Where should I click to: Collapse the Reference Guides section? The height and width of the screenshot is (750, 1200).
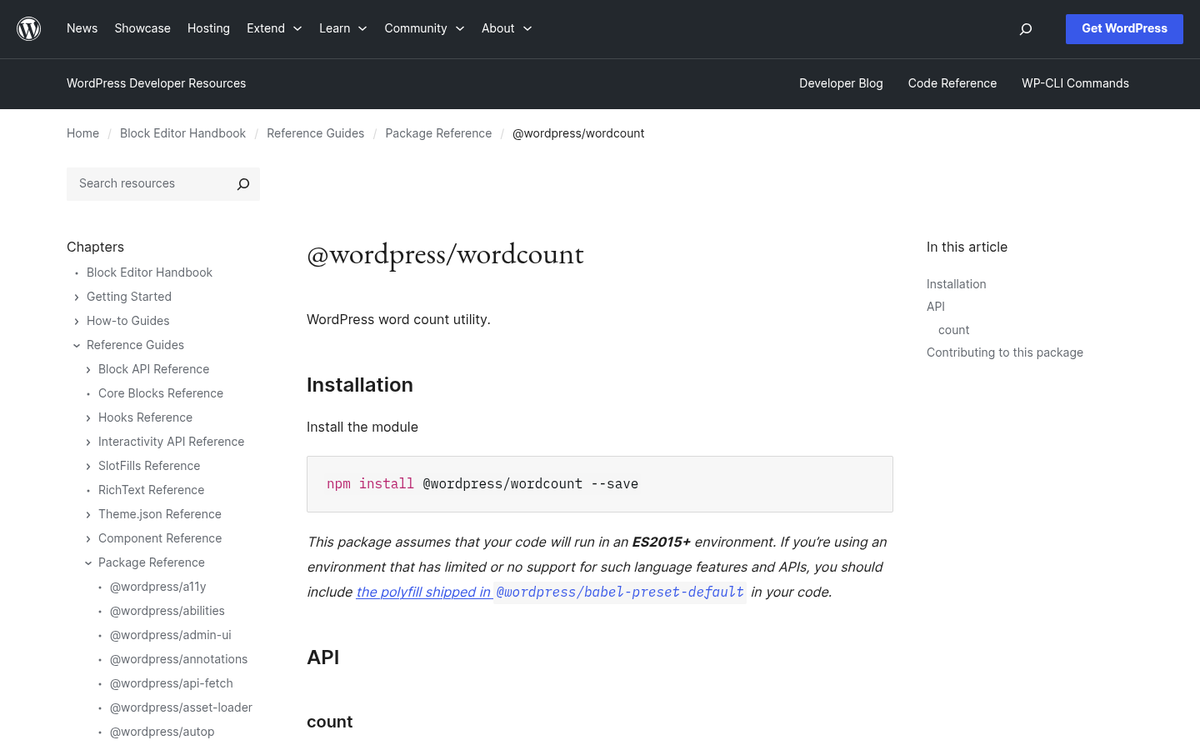pyautogui.click(x=75, y=344)
